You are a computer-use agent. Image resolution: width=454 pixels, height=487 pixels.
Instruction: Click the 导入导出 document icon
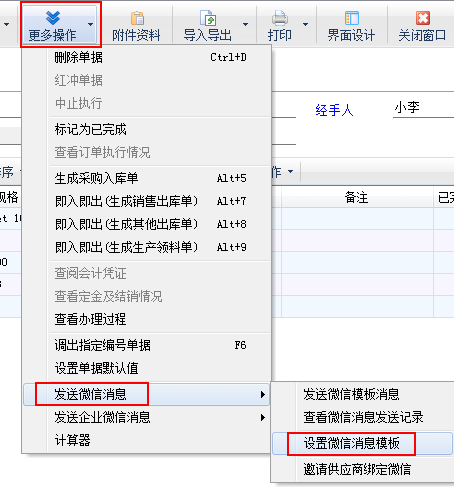pos(208,18)
